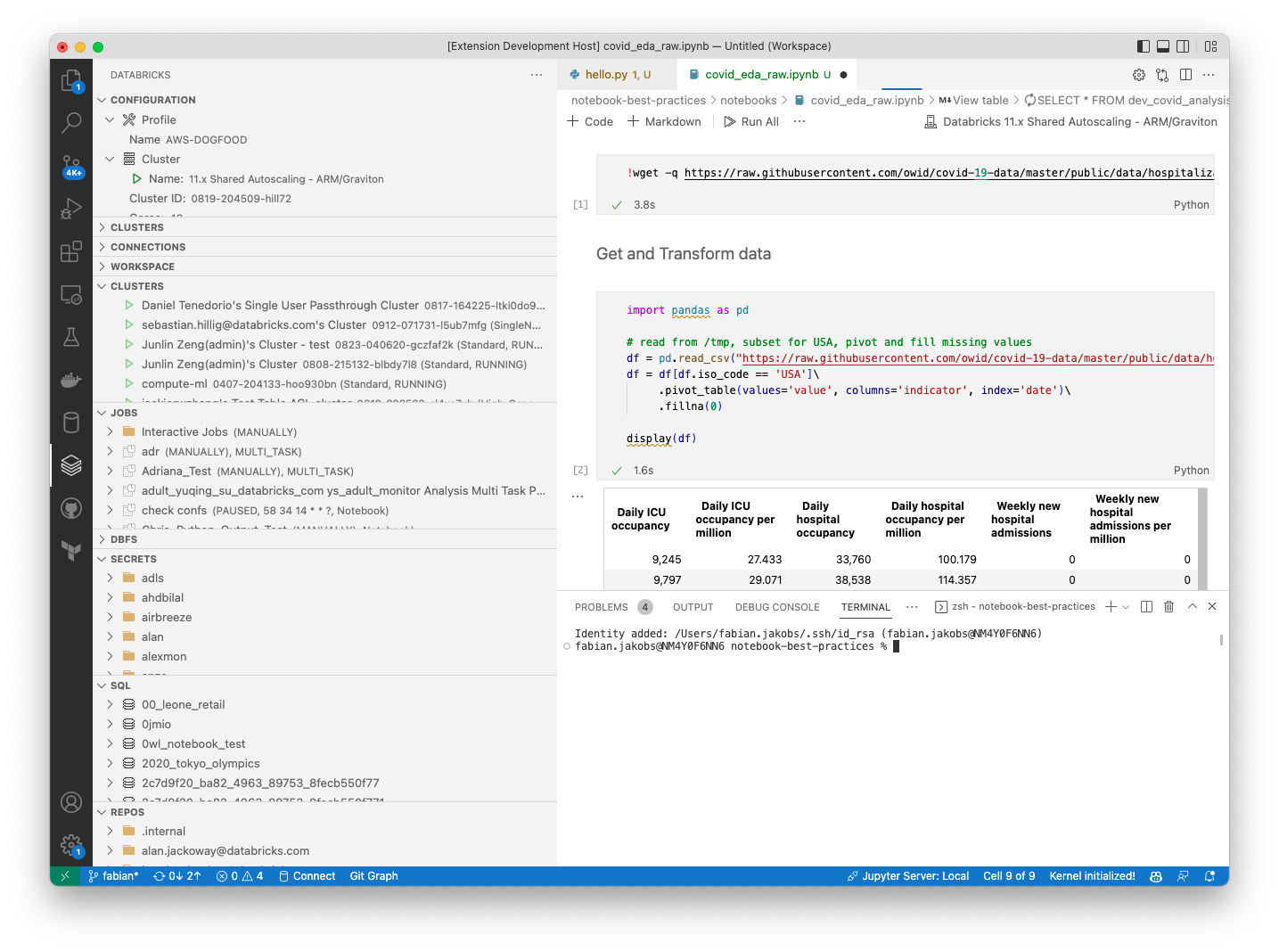Toggle the bottom panel visibility in title bar

[1163, 46]
